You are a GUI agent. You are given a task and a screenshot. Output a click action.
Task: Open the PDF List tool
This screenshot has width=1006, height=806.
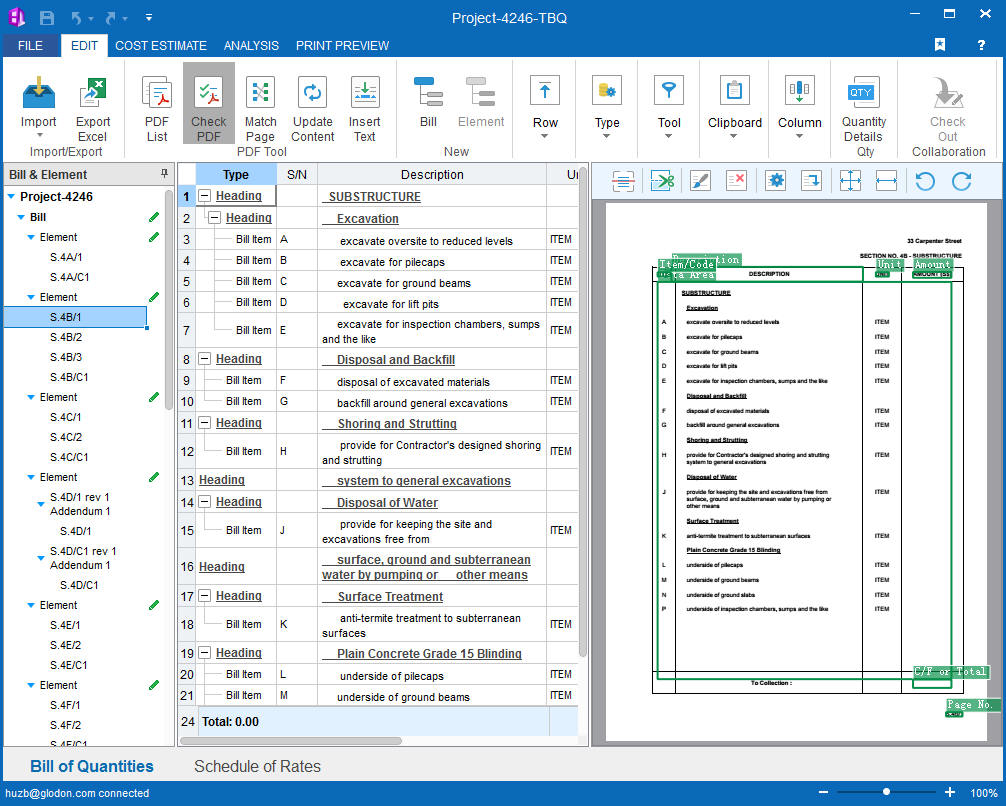(x=157, y=110)
